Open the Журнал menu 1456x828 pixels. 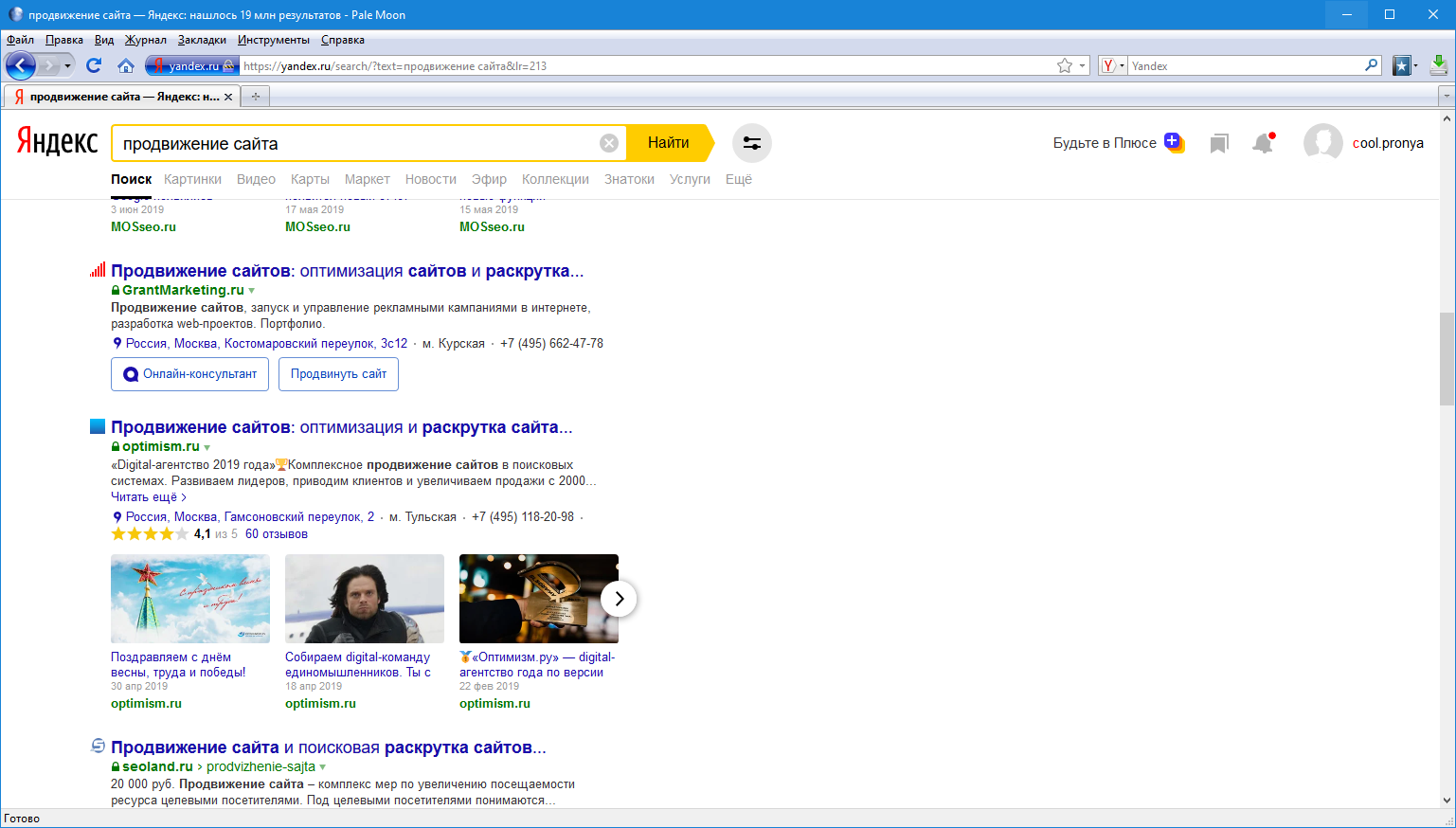145,40
